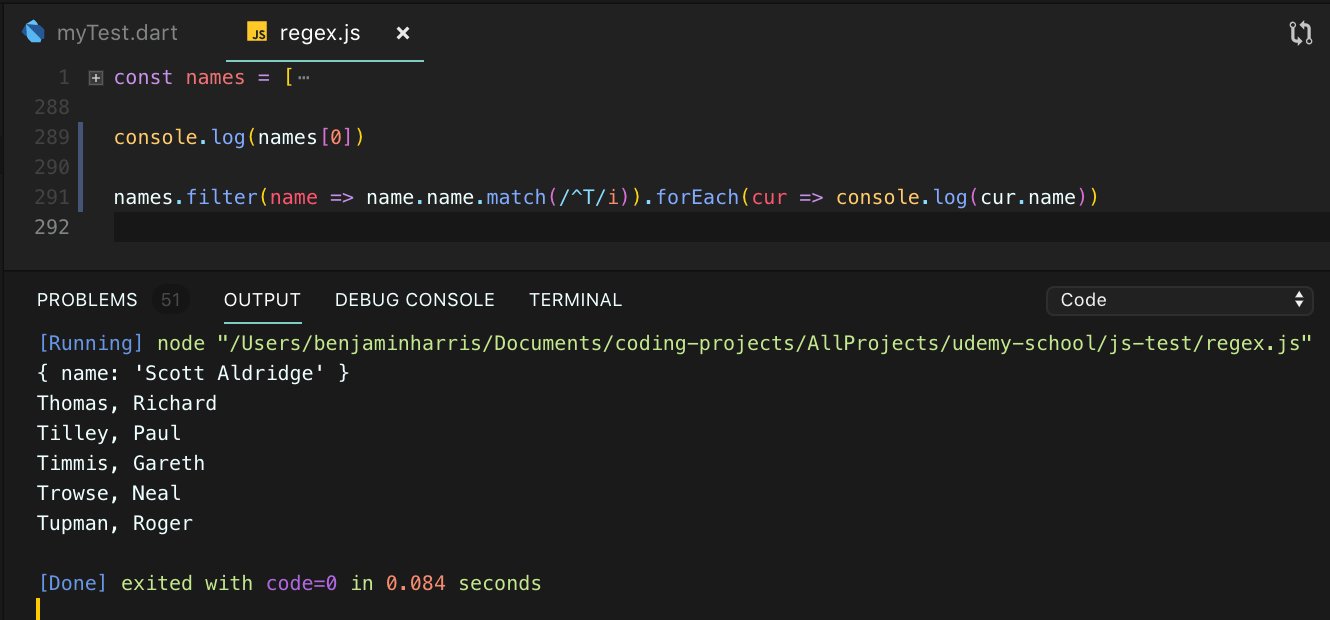Viewport: 1330px width, 620px height.
Task: Switch to the myTest.dart tab
Action: 116,33
